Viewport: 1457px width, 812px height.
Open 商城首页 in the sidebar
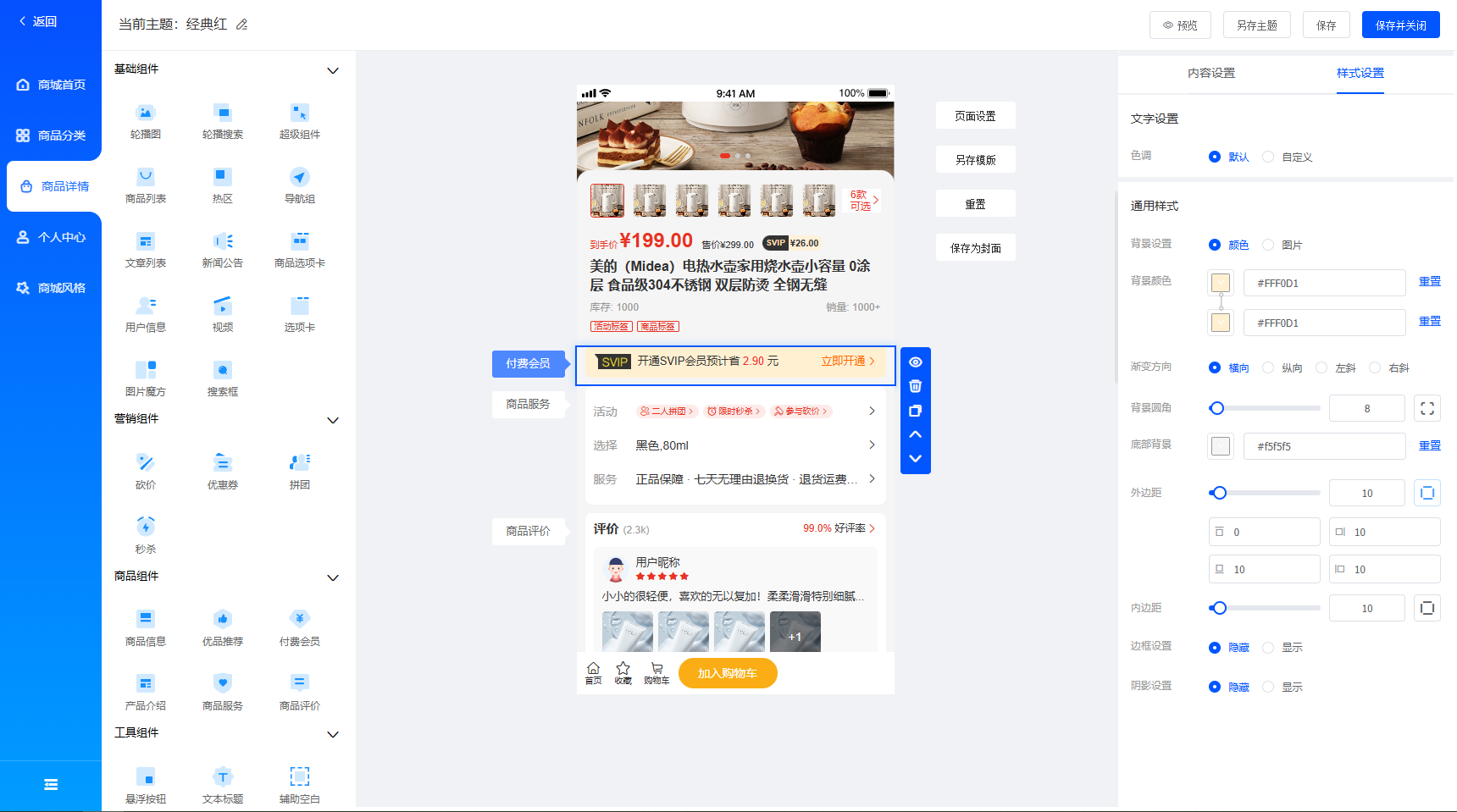51,85
